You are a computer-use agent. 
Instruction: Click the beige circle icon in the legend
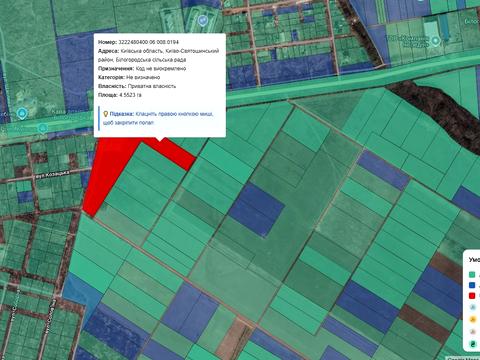tap(472, 331)
